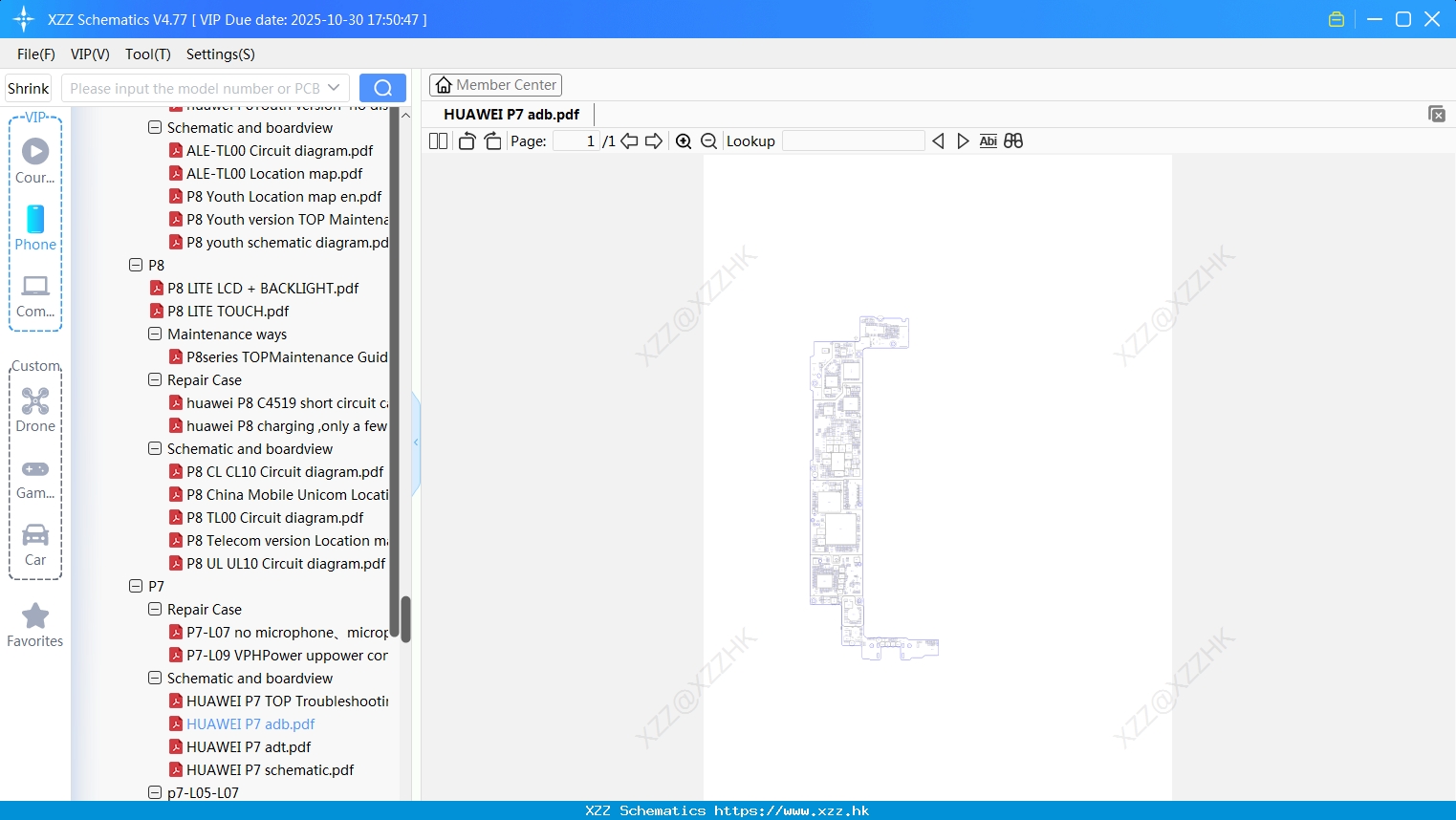The height and width of the screenshot is (820, 1456).
Task: Rotate the page counterclockwise
Action: click(467, 141)
